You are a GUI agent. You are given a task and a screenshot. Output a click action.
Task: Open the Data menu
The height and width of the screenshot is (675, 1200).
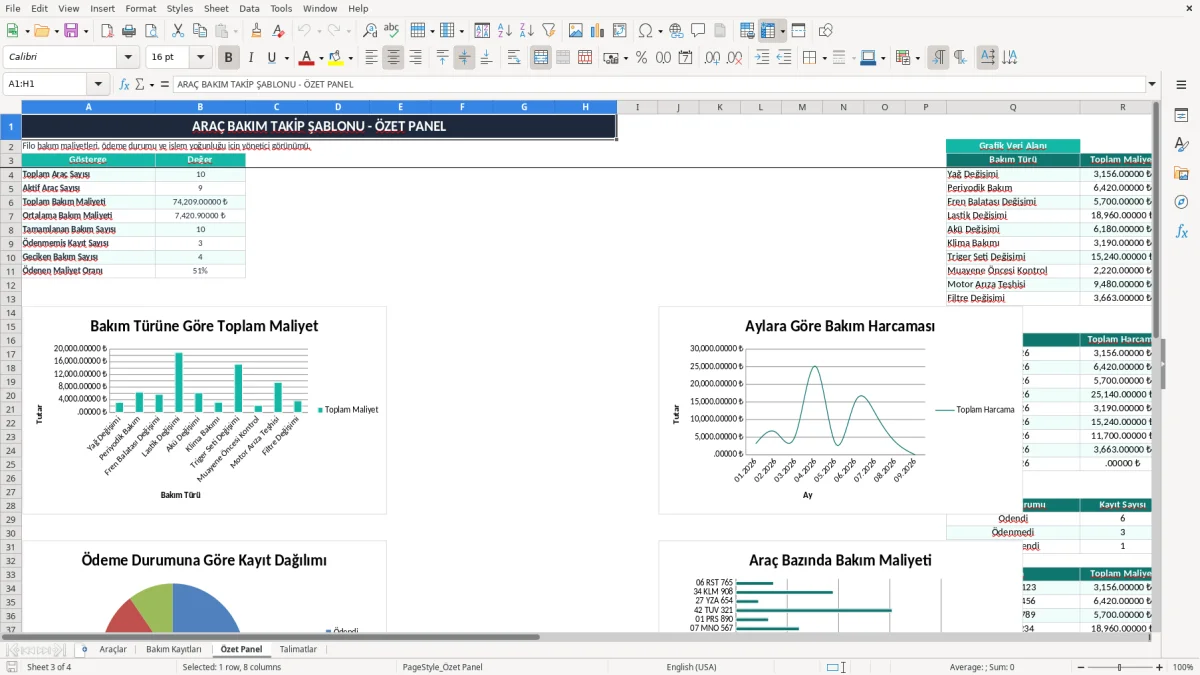pos(249,8)
